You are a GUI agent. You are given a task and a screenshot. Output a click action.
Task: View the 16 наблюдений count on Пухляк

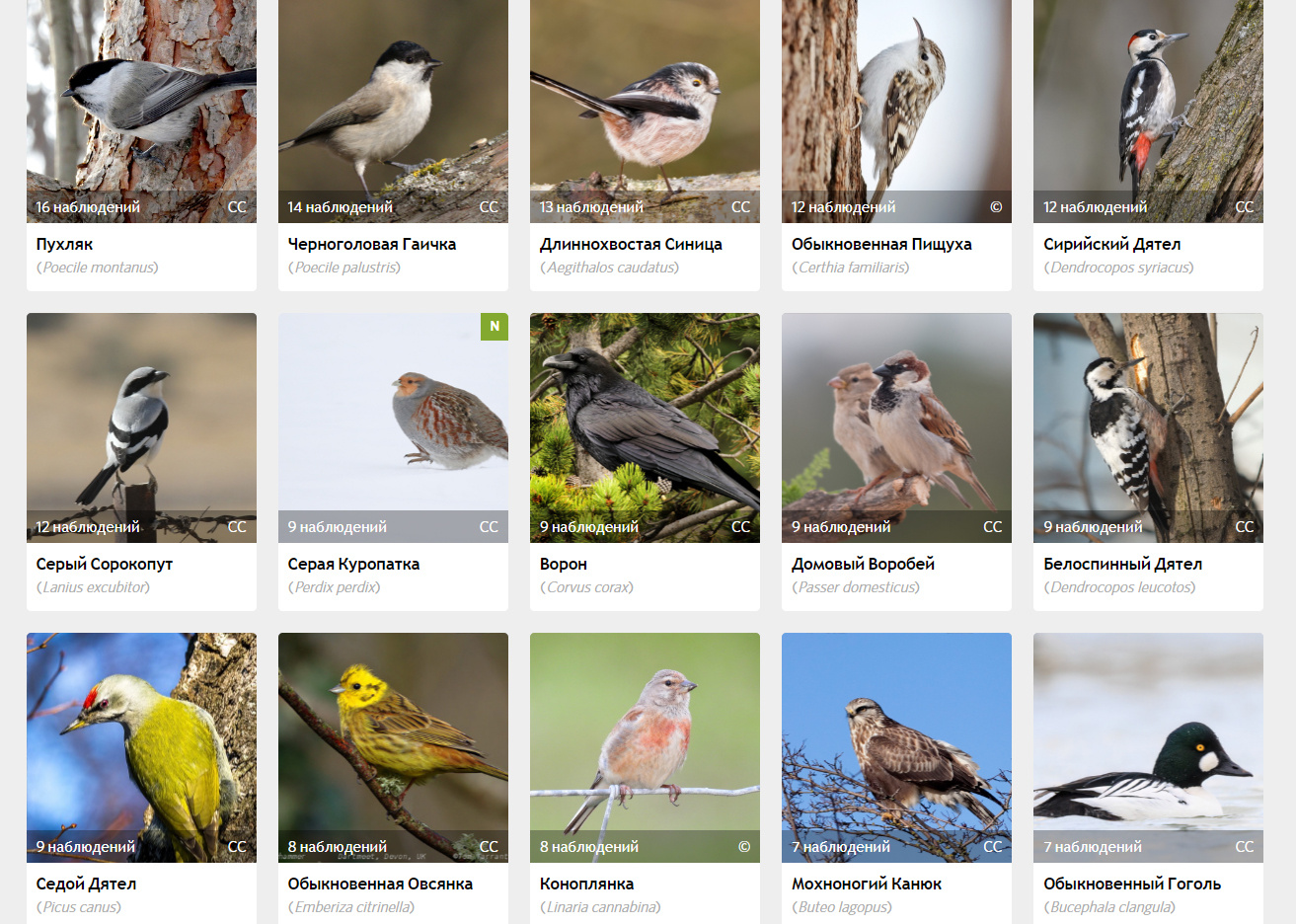(x=88, y=207)
